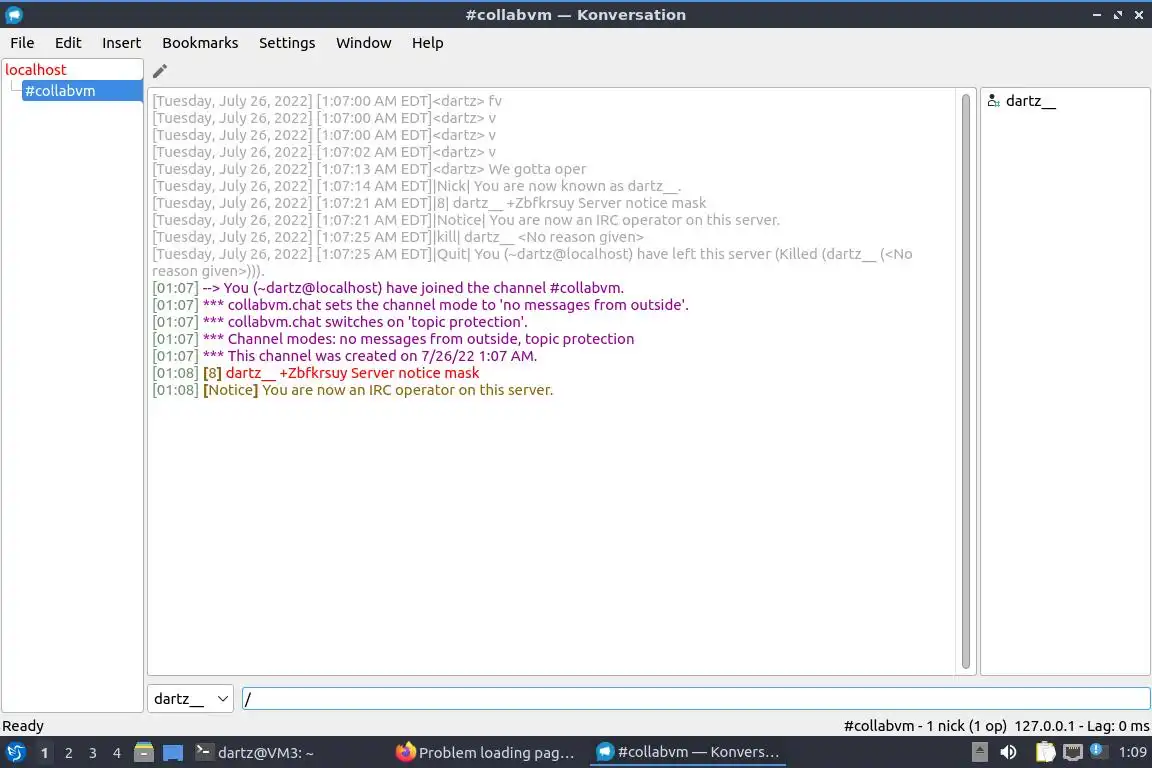Open the file manager icon in taskbar
This screenshot has width=1152, height=768.
144,753
